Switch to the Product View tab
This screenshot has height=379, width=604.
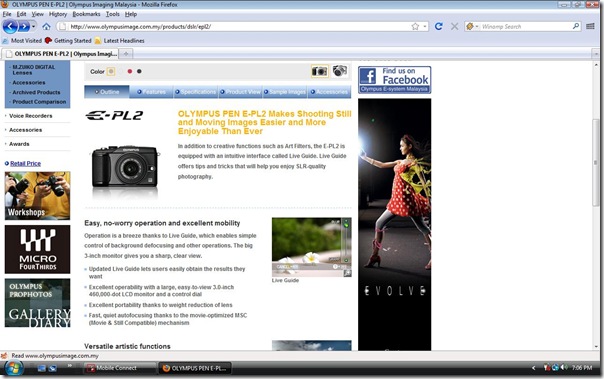coord(241,92)
